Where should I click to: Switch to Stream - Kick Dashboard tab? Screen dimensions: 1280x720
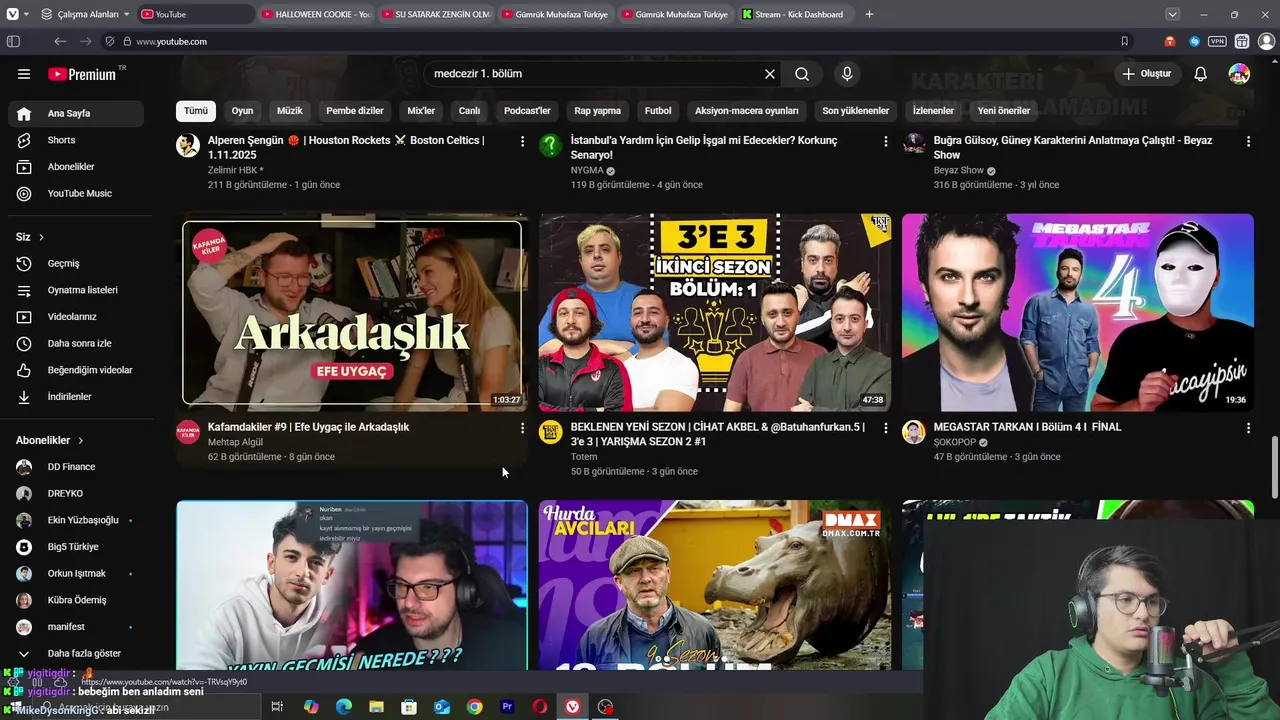tap(797, 14)
